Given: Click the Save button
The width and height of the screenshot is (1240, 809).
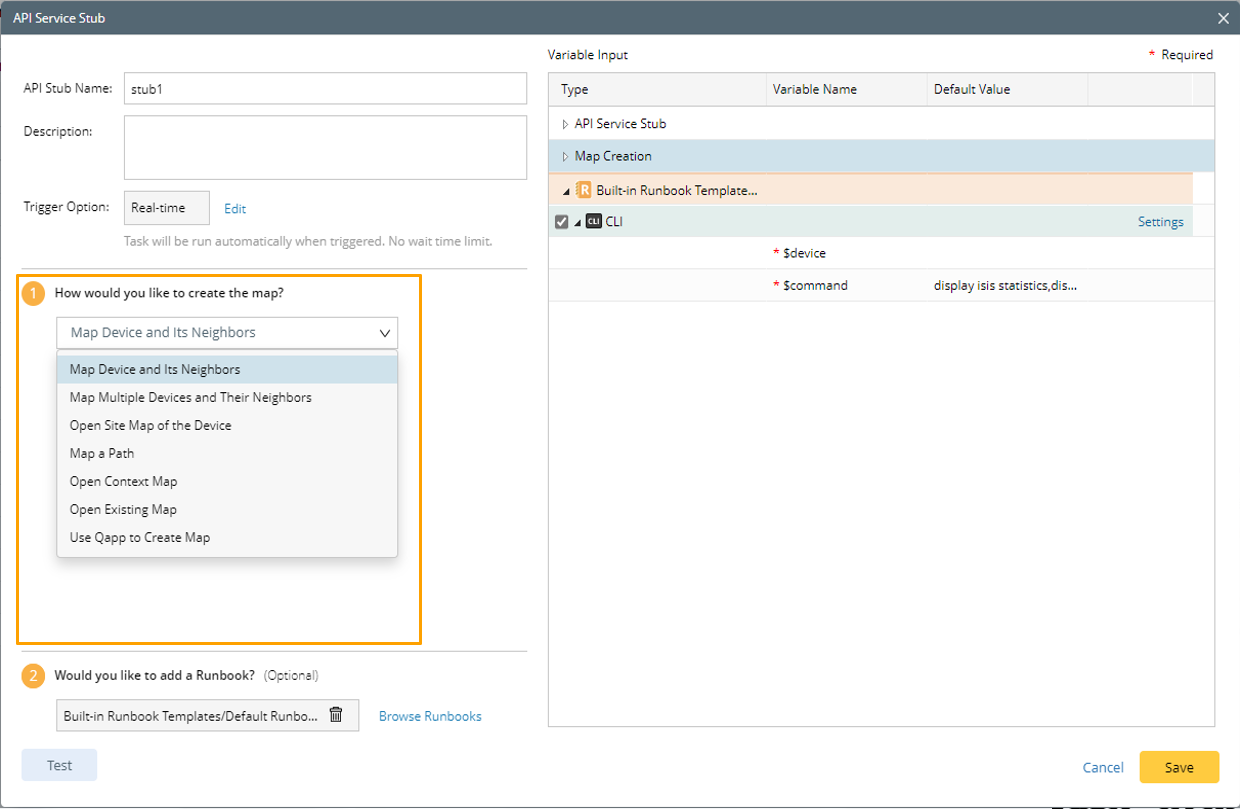Looking at the screenshot, I should [1179, 767].
